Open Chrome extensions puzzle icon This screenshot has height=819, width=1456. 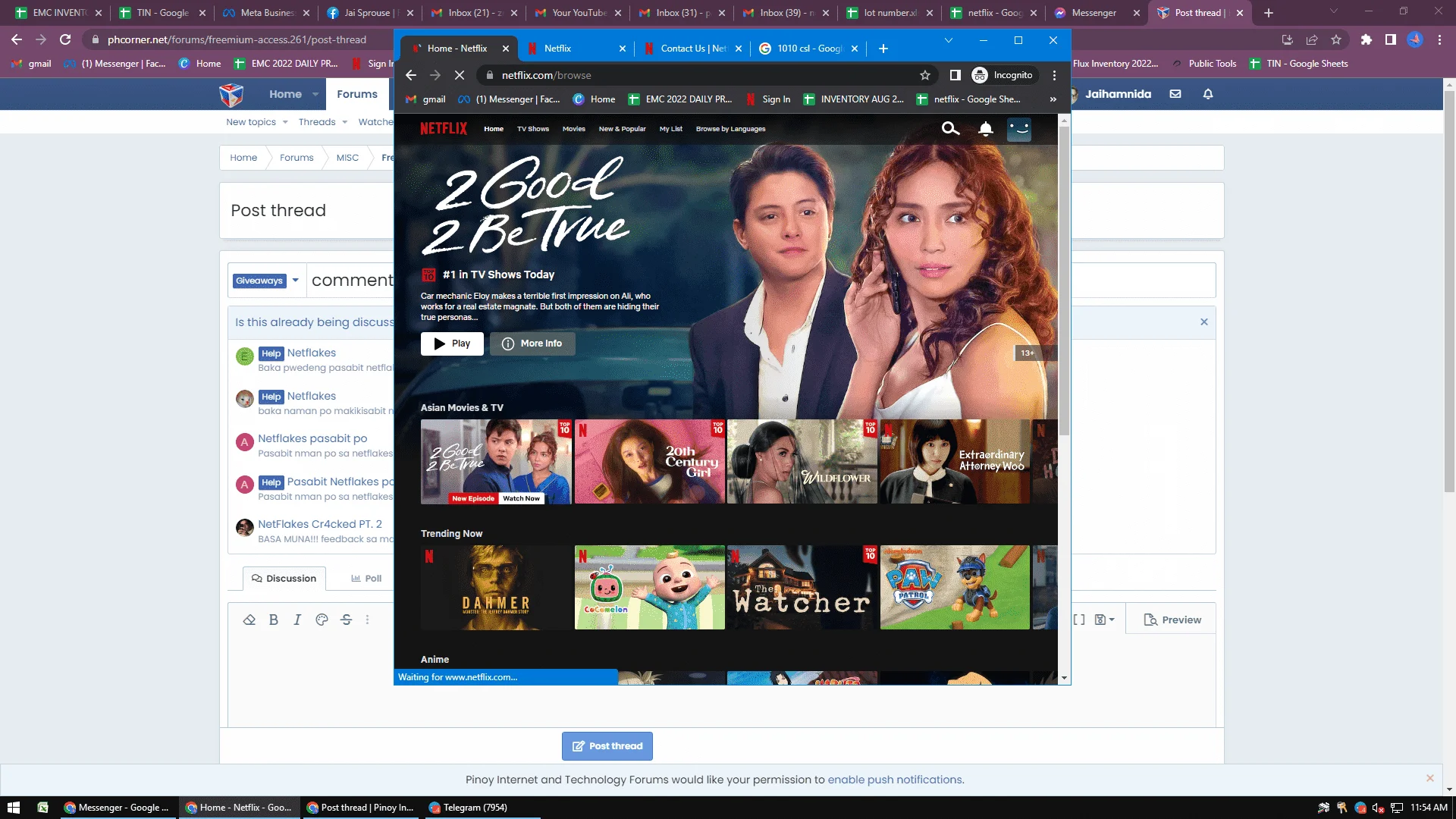(x=1366, y=39)
